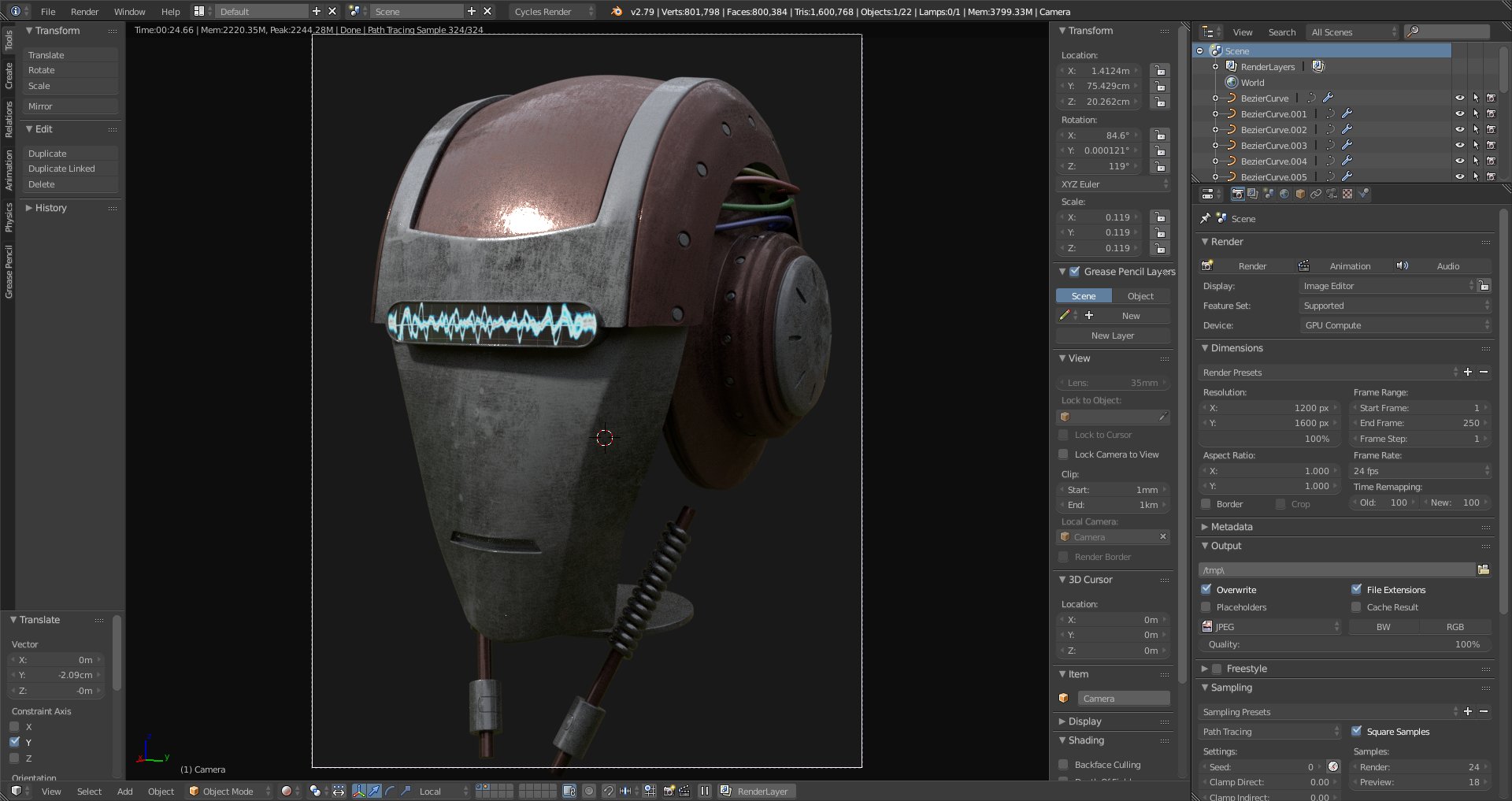Hide BezierCurve.004 with its eye icon

[1460, 161]
